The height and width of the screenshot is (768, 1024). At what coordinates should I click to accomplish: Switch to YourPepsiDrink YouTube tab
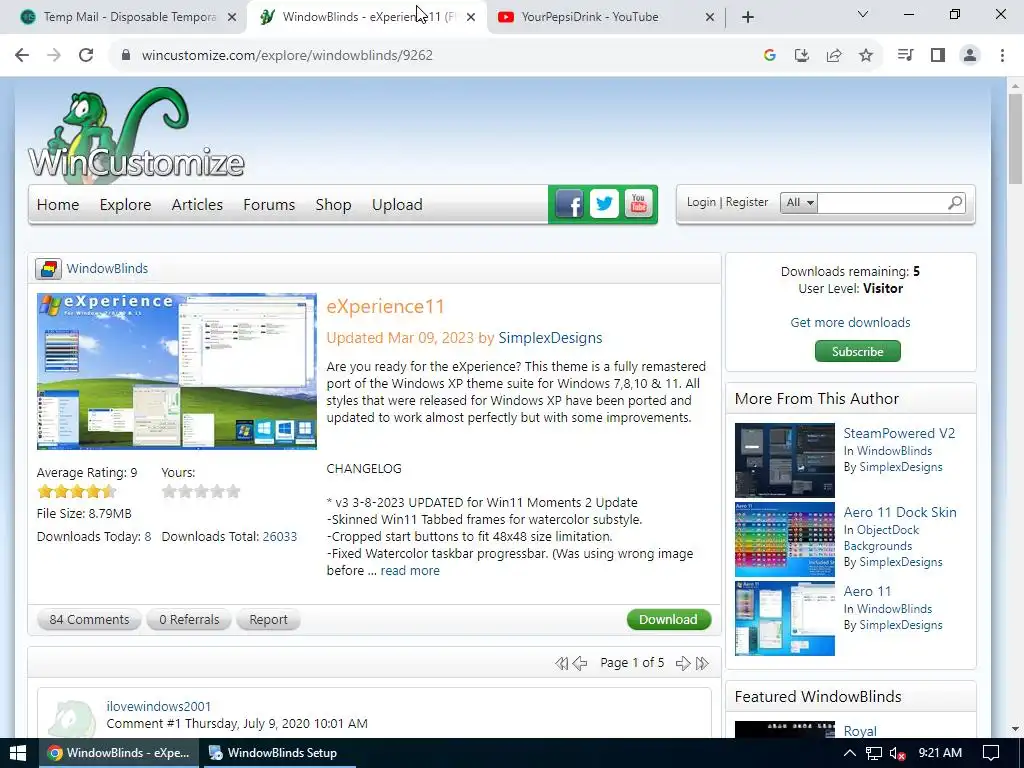[x=605, y=17]
